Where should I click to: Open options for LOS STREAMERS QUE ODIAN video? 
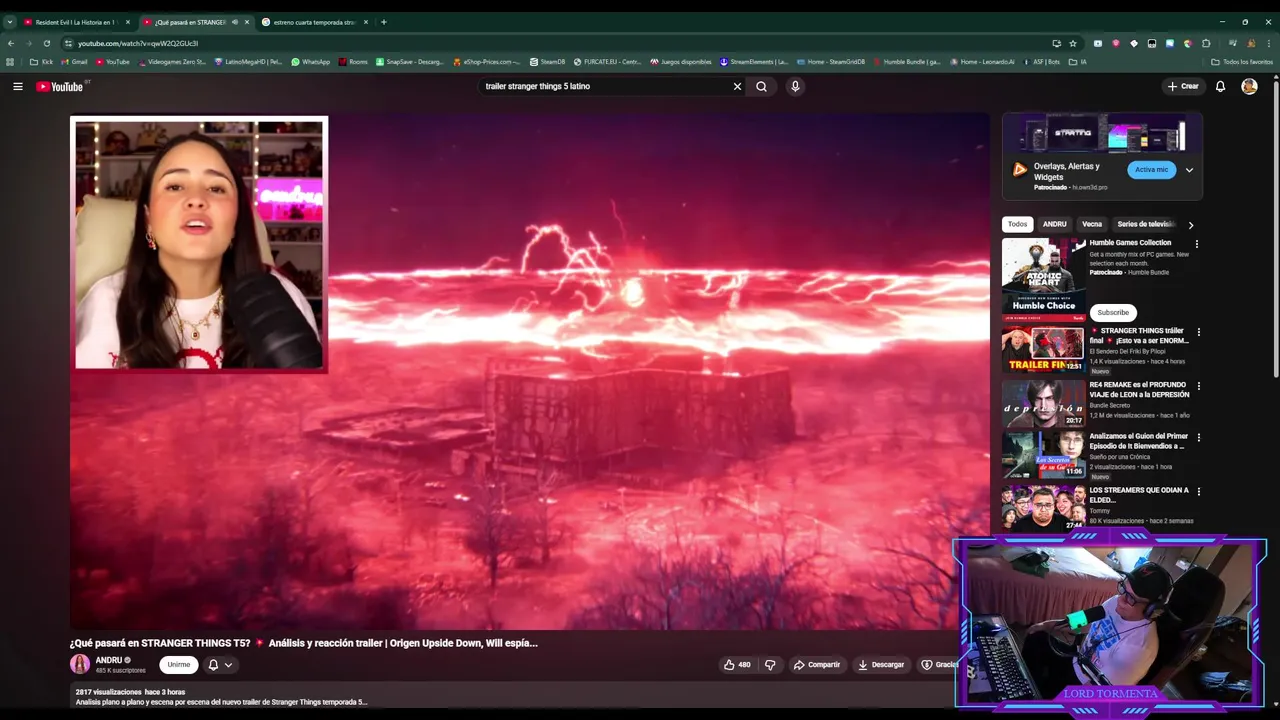point(1199,492)
